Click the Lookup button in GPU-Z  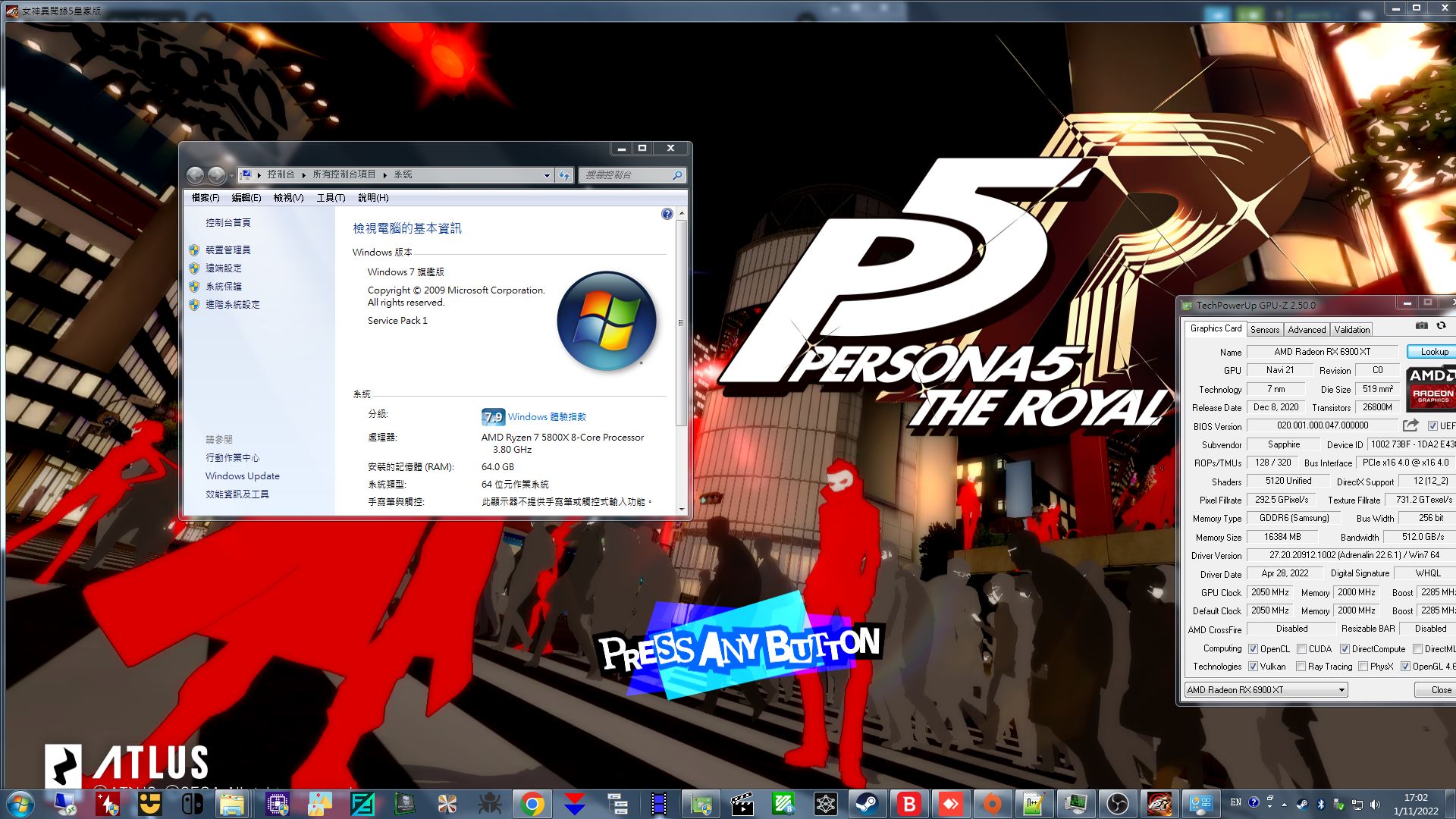click(x=1433, y=351)
